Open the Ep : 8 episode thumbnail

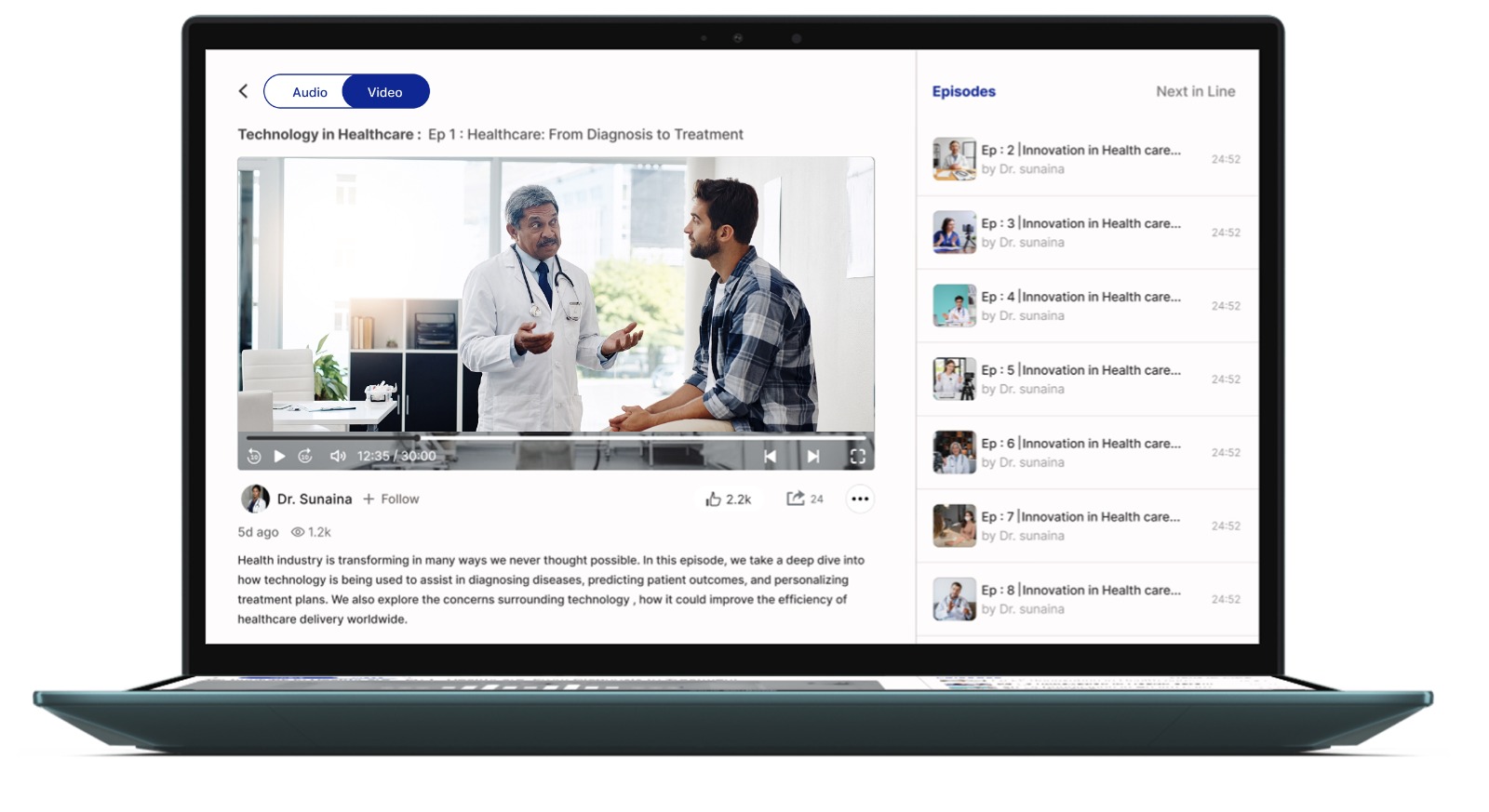coord(955,599)
